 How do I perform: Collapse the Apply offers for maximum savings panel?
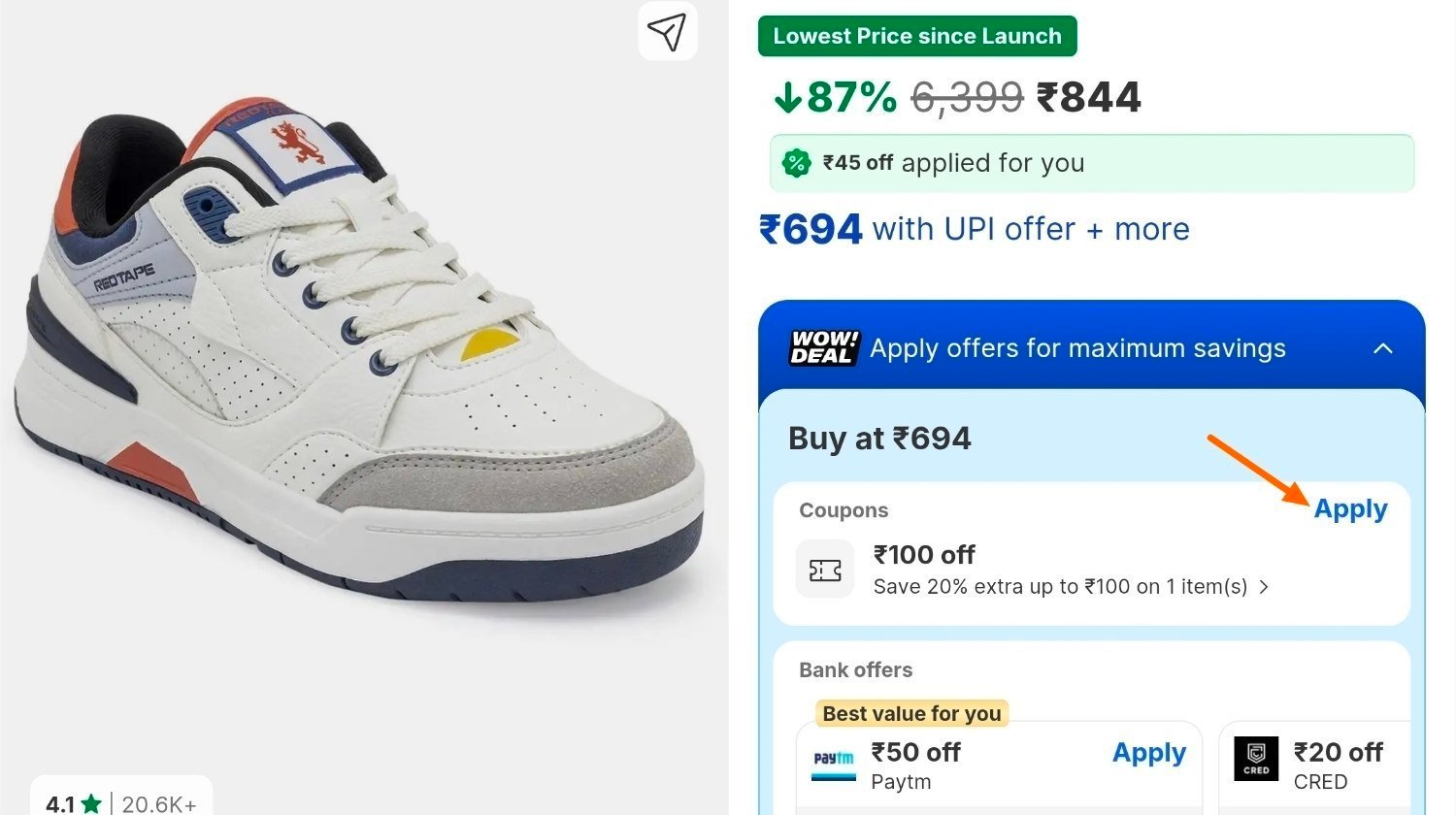pos(1383,348)
